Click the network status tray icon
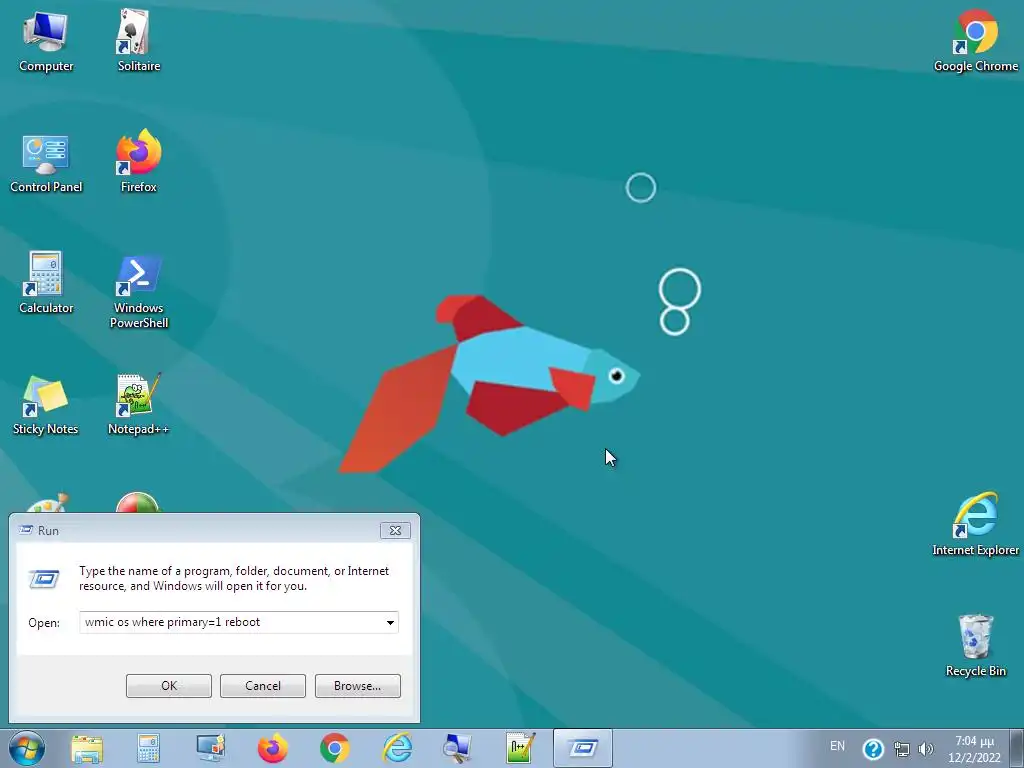This screenshot has width=1024, height=768. tap(902, 749)
